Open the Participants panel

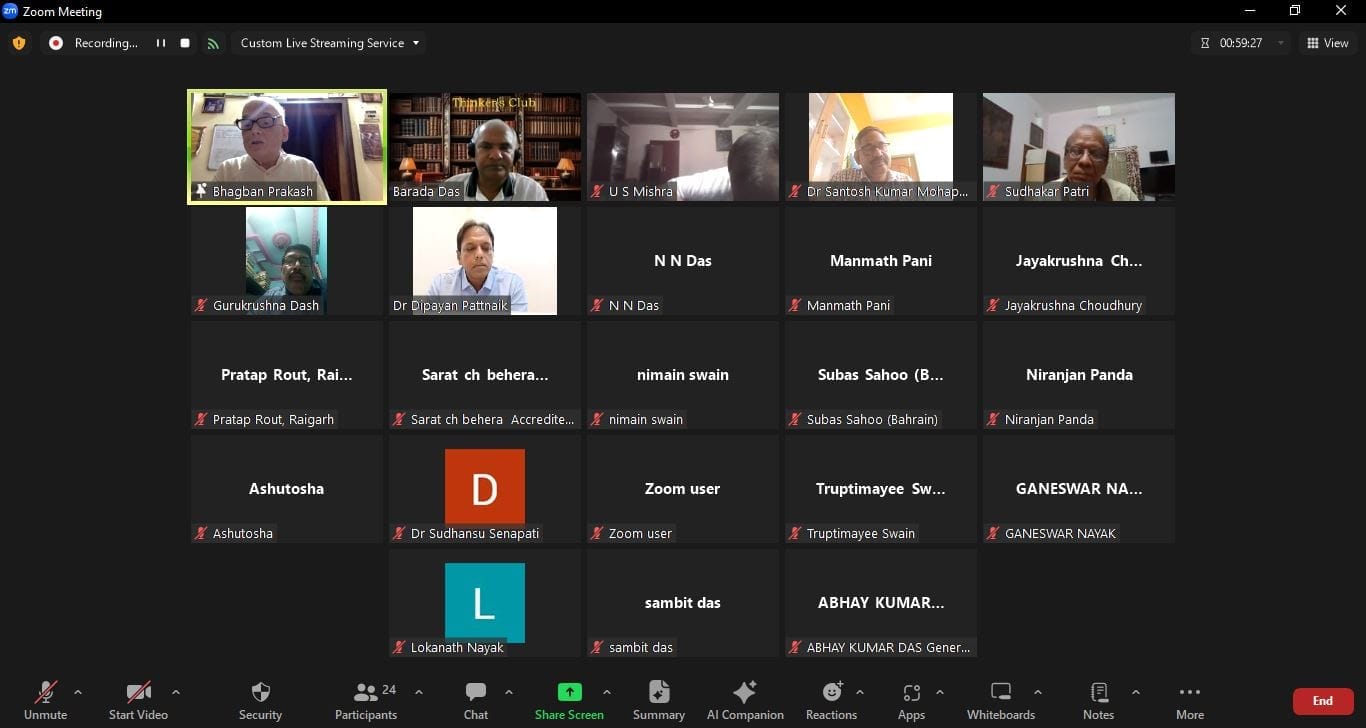click(x=366, y=700)
